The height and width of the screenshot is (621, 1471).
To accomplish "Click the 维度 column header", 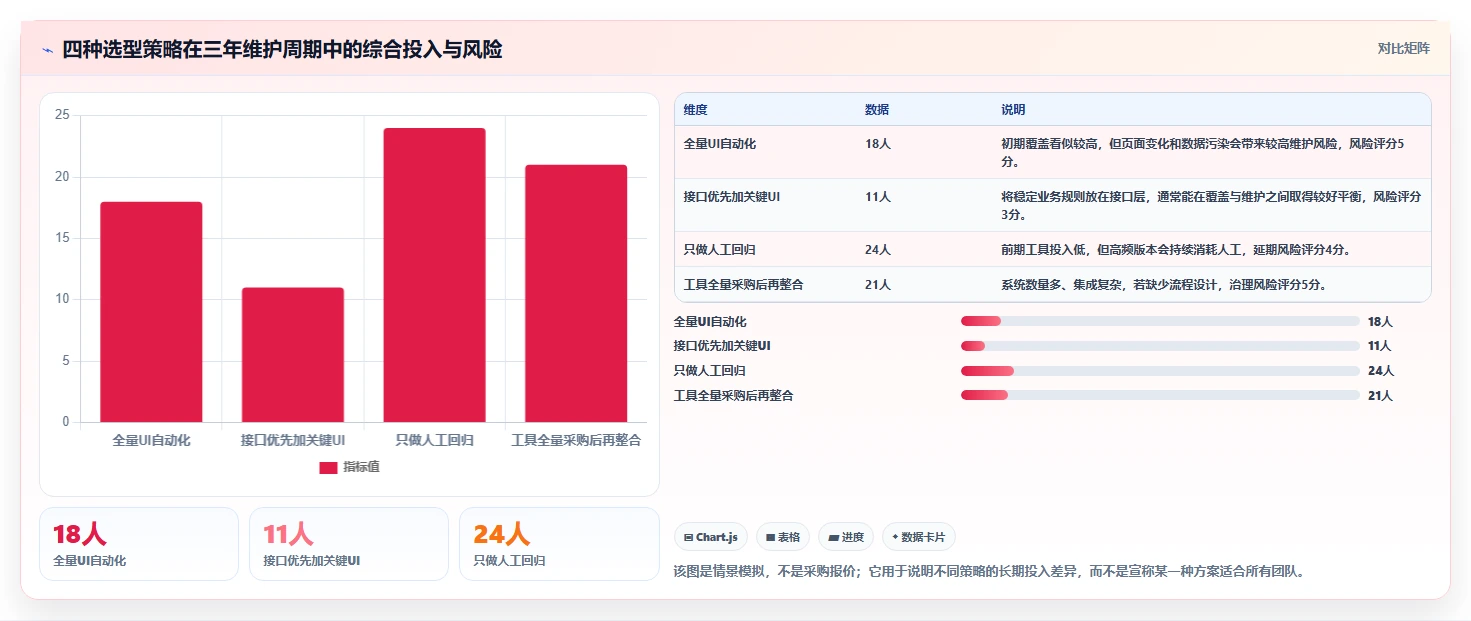I will tap(696, 110).
